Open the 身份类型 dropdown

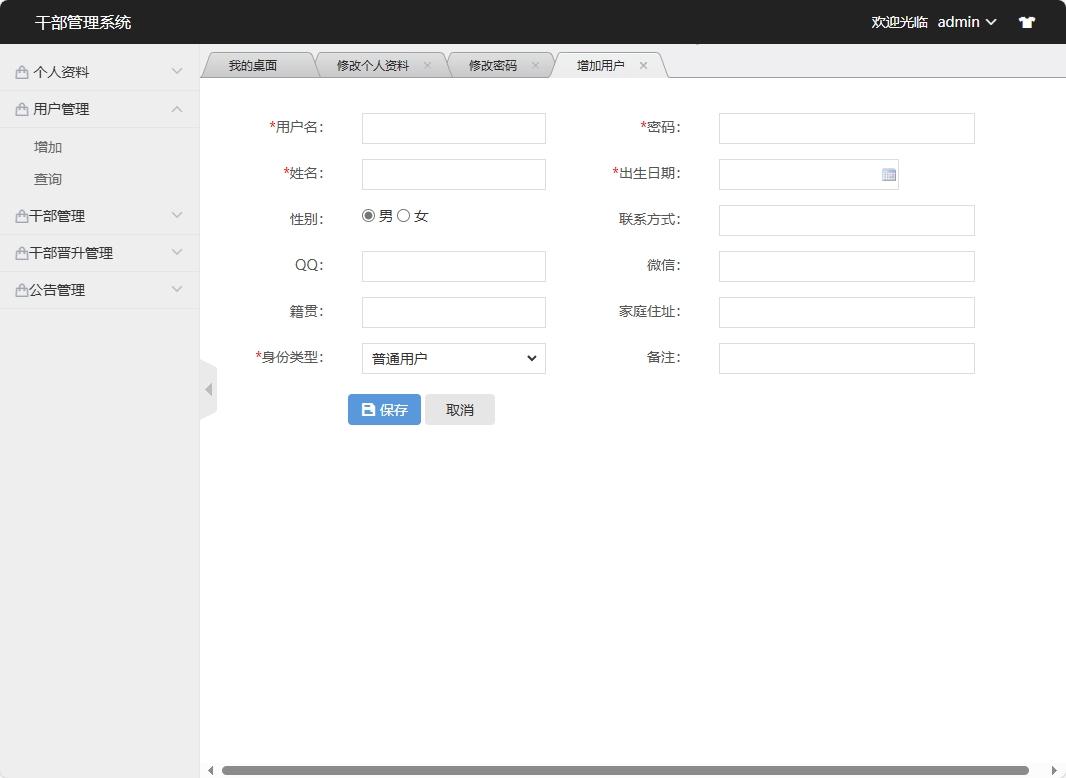click(x=453, y=358)
